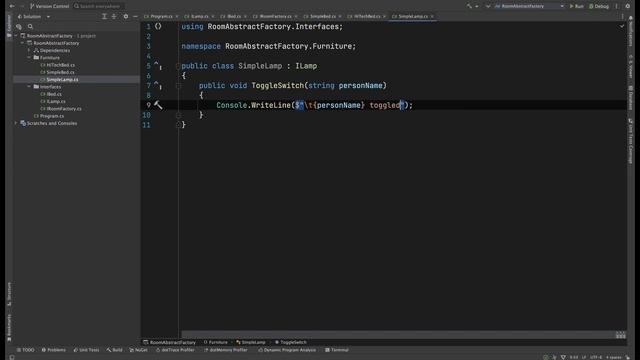Collapse the Interfaces folder
Image resolution: width=640 pixels, height=360 pixels.
coord(29,87)
